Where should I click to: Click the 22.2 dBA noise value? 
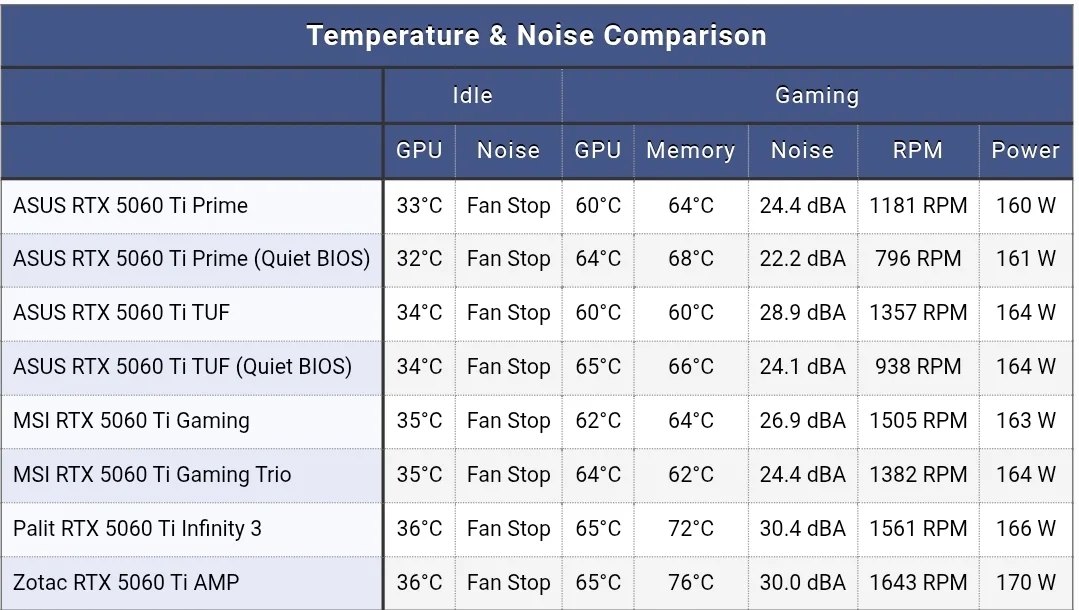(802, 259)
